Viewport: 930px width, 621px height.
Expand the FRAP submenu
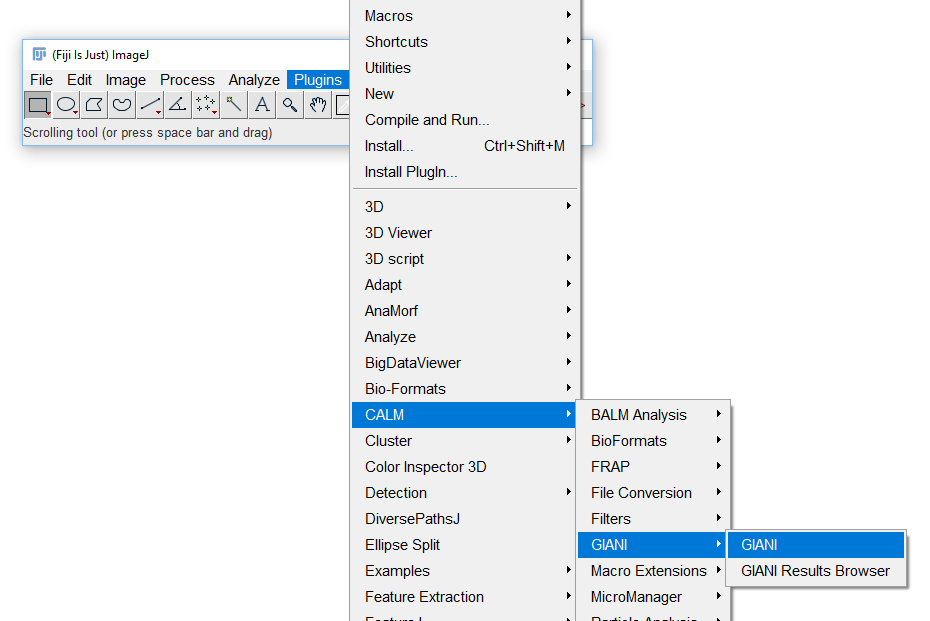[653, 467]
